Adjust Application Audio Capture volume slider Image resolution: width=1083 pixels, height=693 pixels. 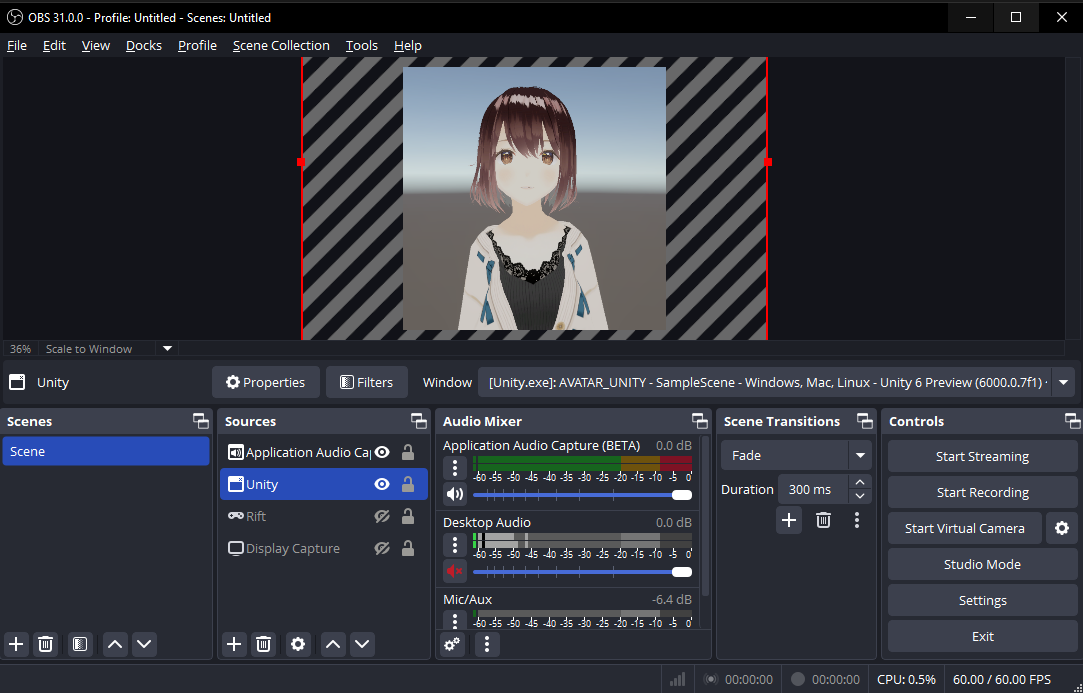tap(582, 495)
